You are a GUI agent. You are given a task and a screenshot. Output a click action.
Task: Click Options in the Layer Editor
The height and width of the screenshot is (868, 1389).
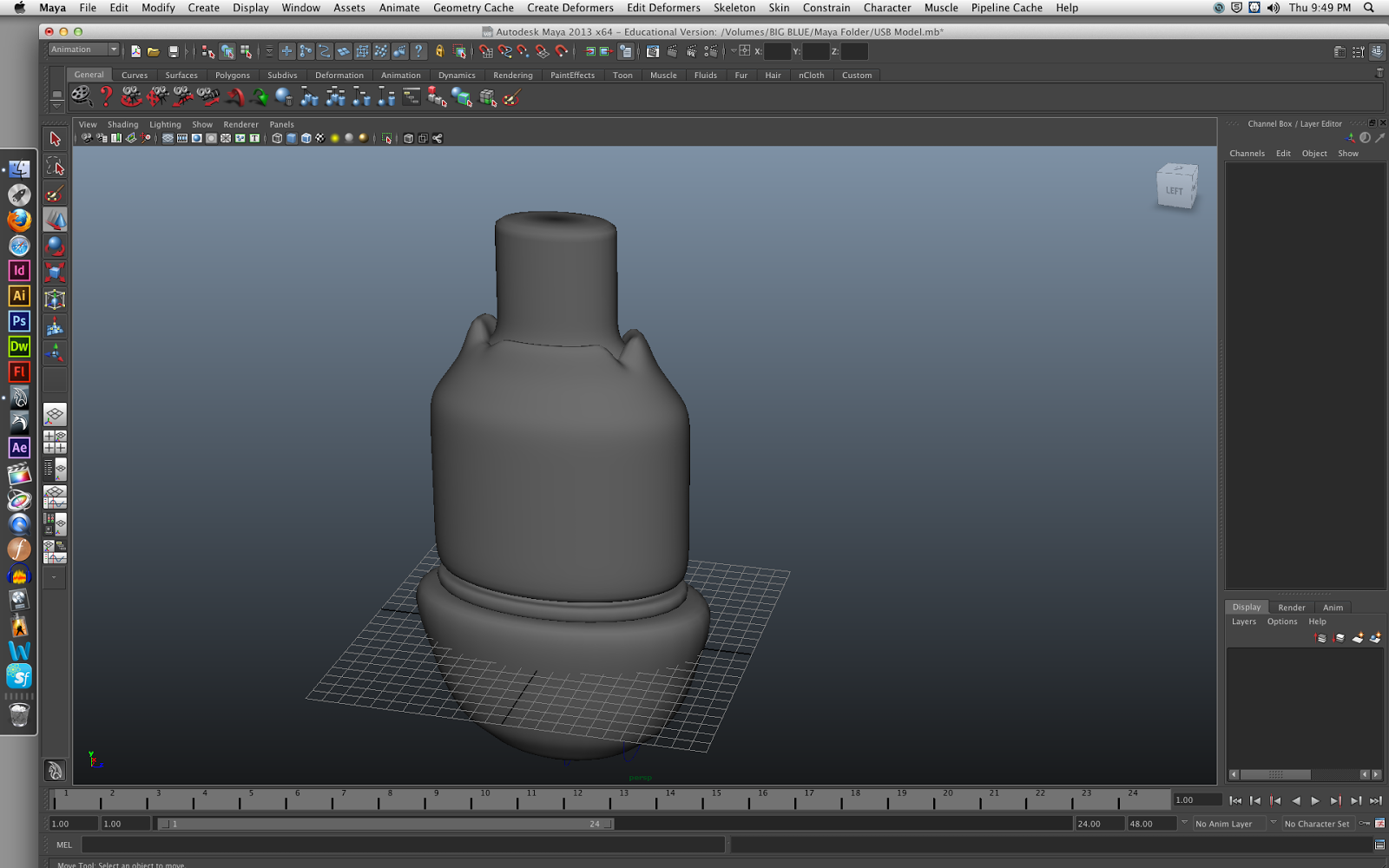pyautogui.click(x=1282, y=621)
